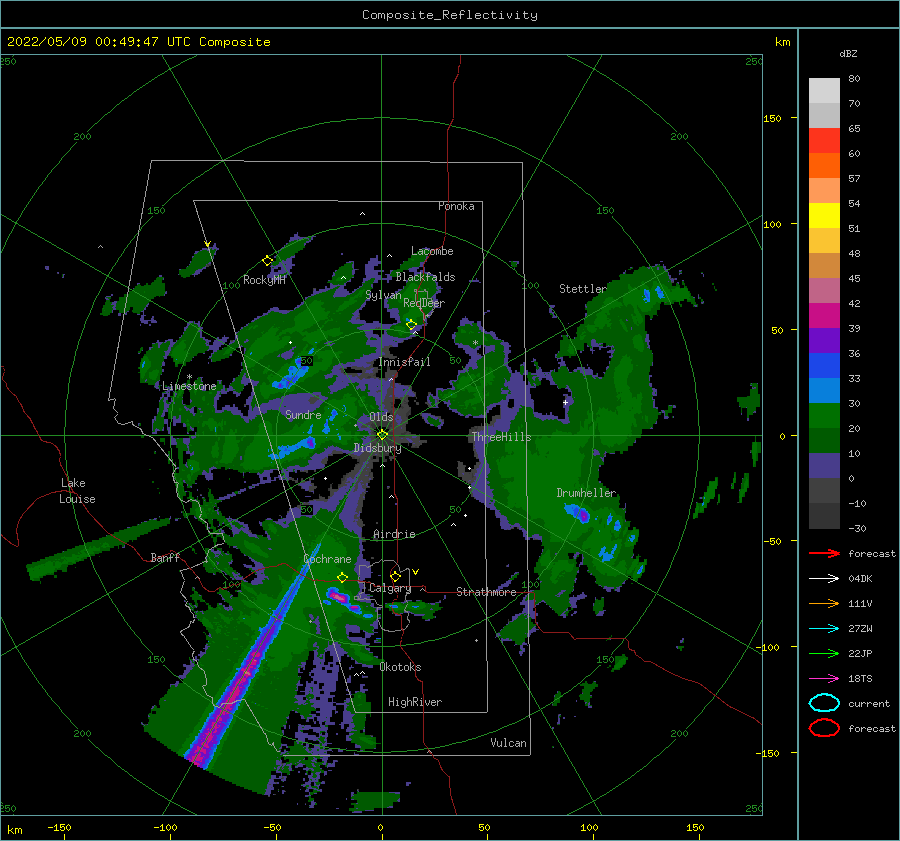This screenshot has width=900, height=841.
Task: Click the yellow diamond at radar center by Olds
Action: (x=382, y=435)
